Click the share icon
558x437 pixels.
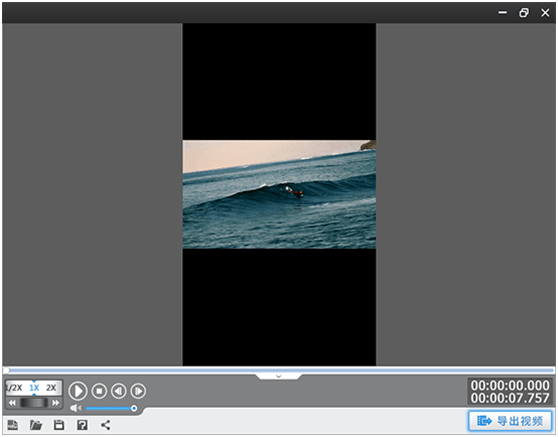coord(105,425)
